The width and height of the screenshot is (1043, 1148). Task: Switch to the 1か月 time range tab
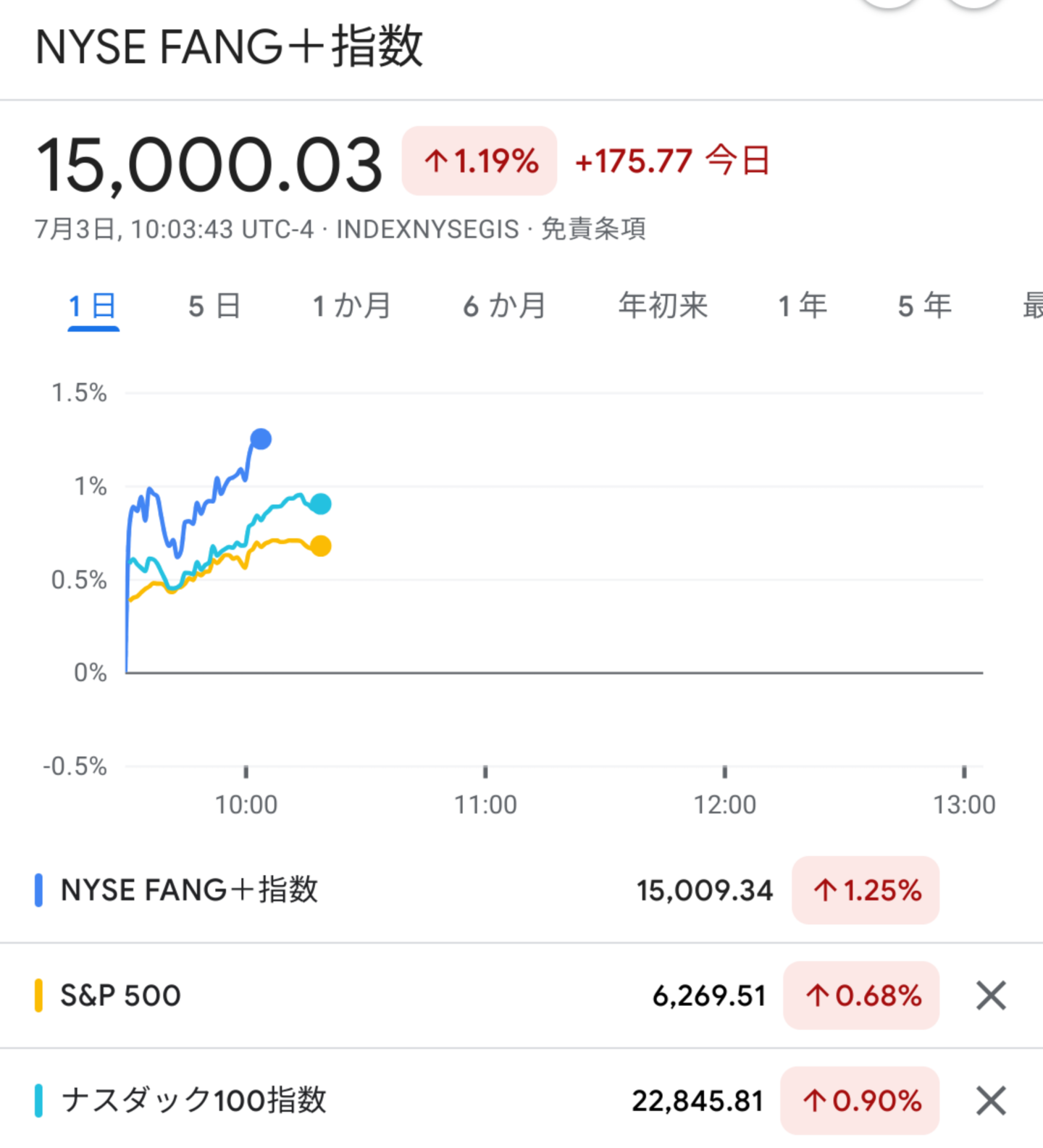[351, 306]
